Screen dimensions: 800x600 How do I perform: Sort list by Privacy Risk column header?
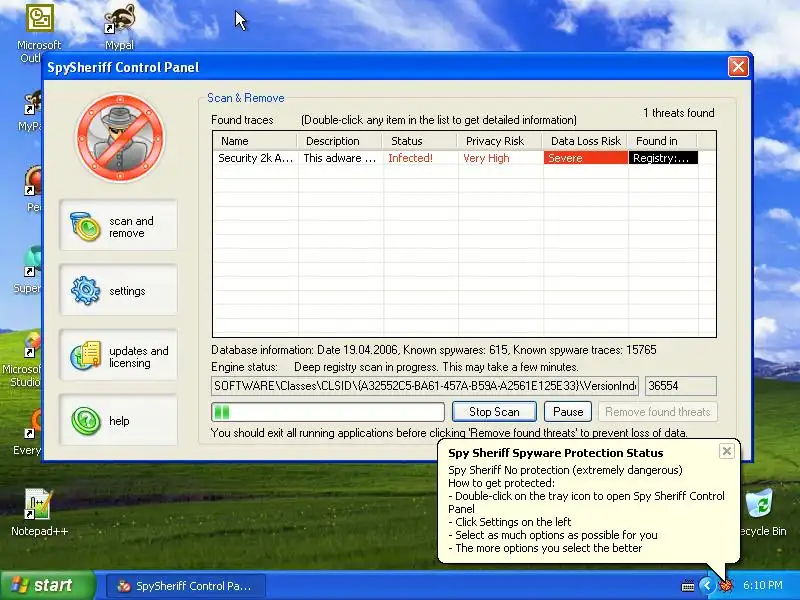tap(499, 141)
